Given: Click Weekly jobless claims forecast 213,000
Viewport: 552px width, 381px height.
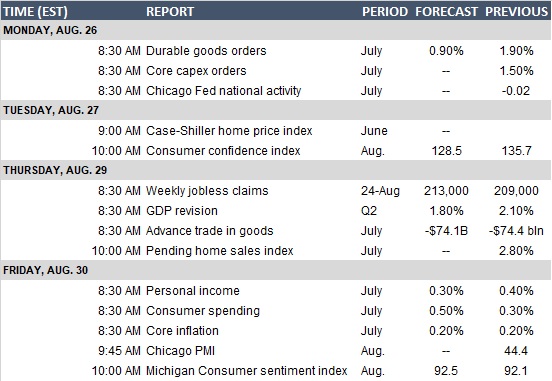Looking at the screenshot, I should pyautogui.click(x=446, y=191).
